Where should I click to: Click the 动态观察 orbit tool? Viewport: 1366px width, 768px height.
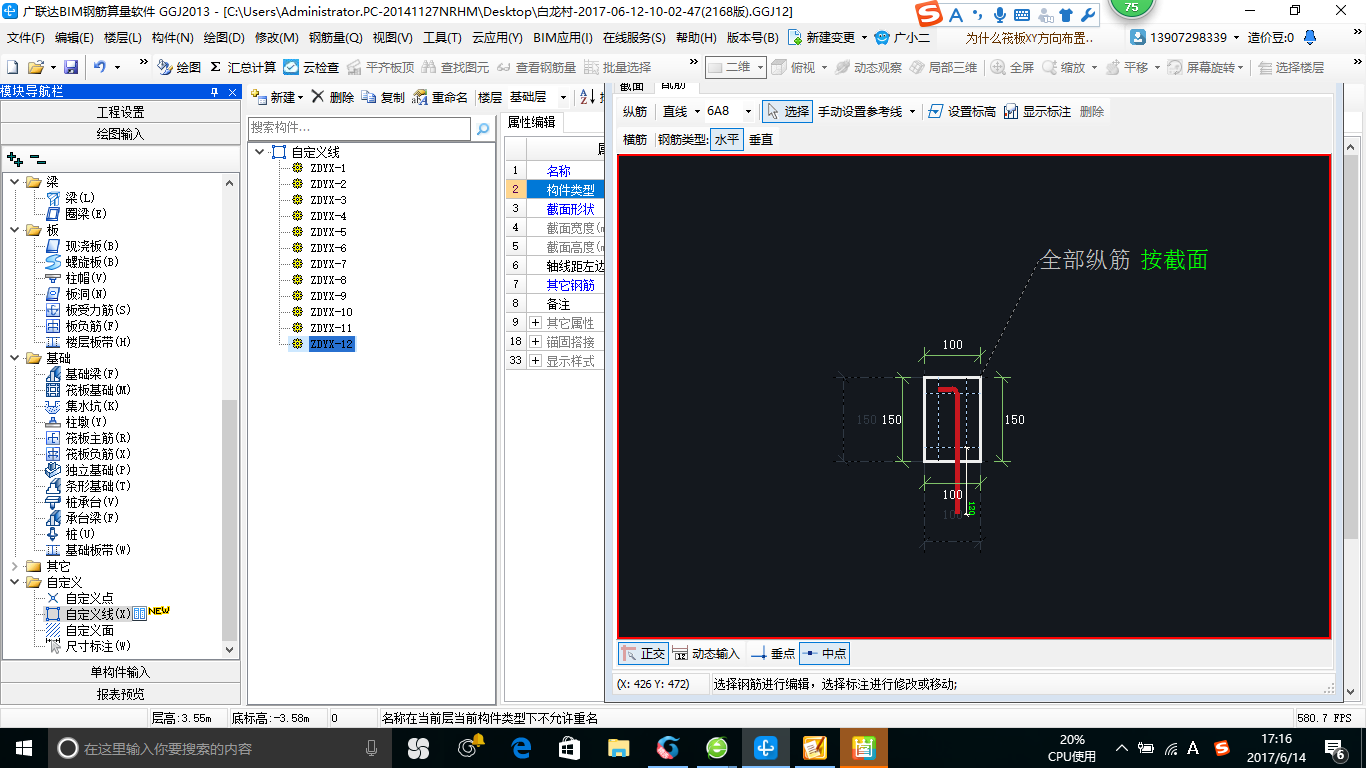869,67
